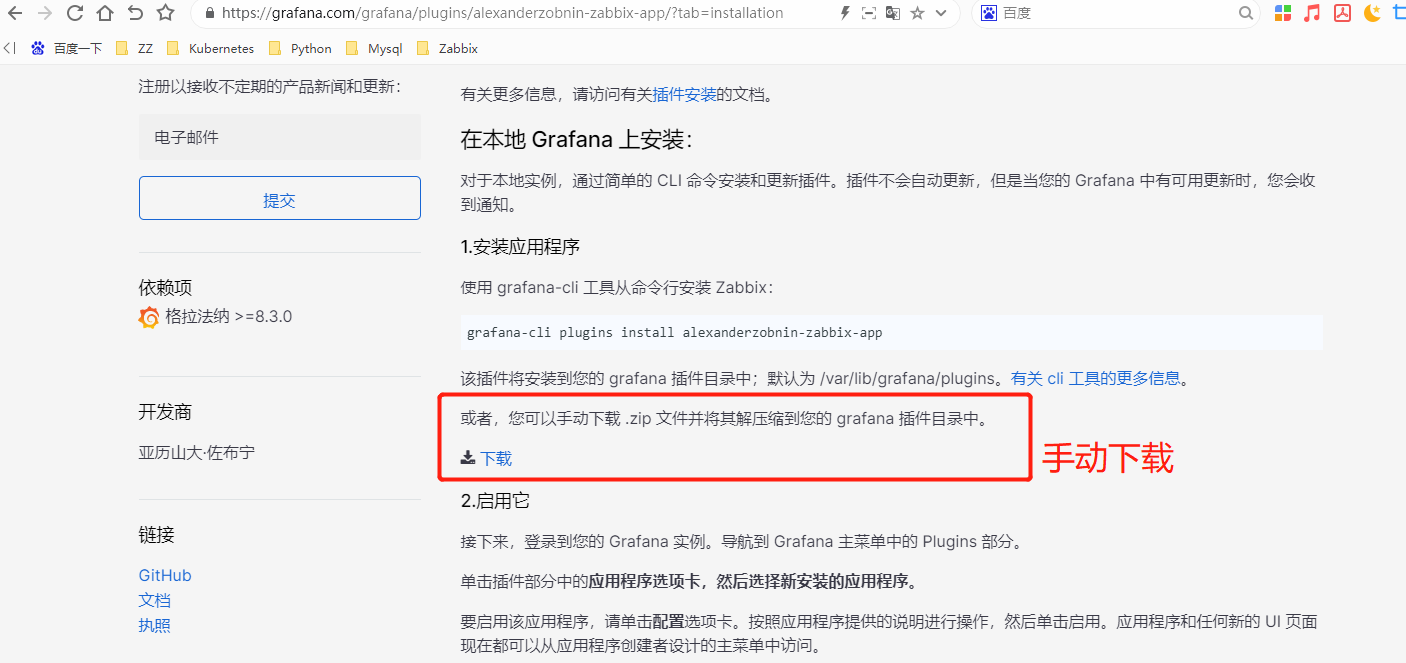Viewport: 1406px width, 663px height.
Task: Click the 格拉法纳 >=8.3.0 dependency text
Action: click(229, 317)
